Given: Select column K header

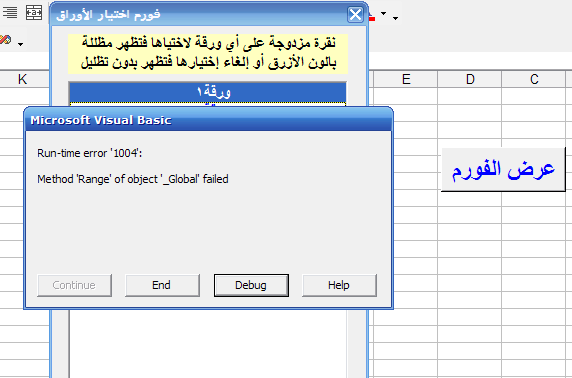Looking at the screenshot, I should 23,79.
